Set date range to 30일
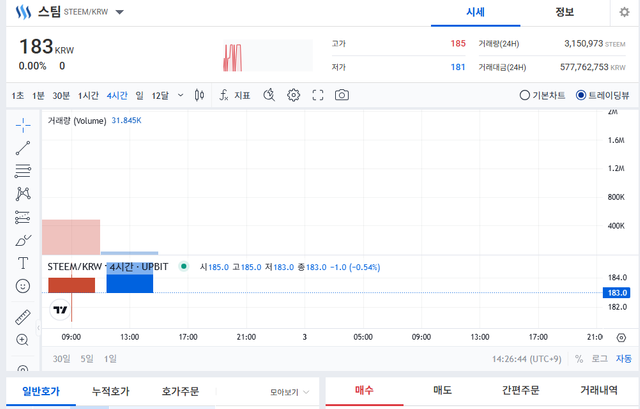This screenshot has height=409, width=640. tap(61, 359)
